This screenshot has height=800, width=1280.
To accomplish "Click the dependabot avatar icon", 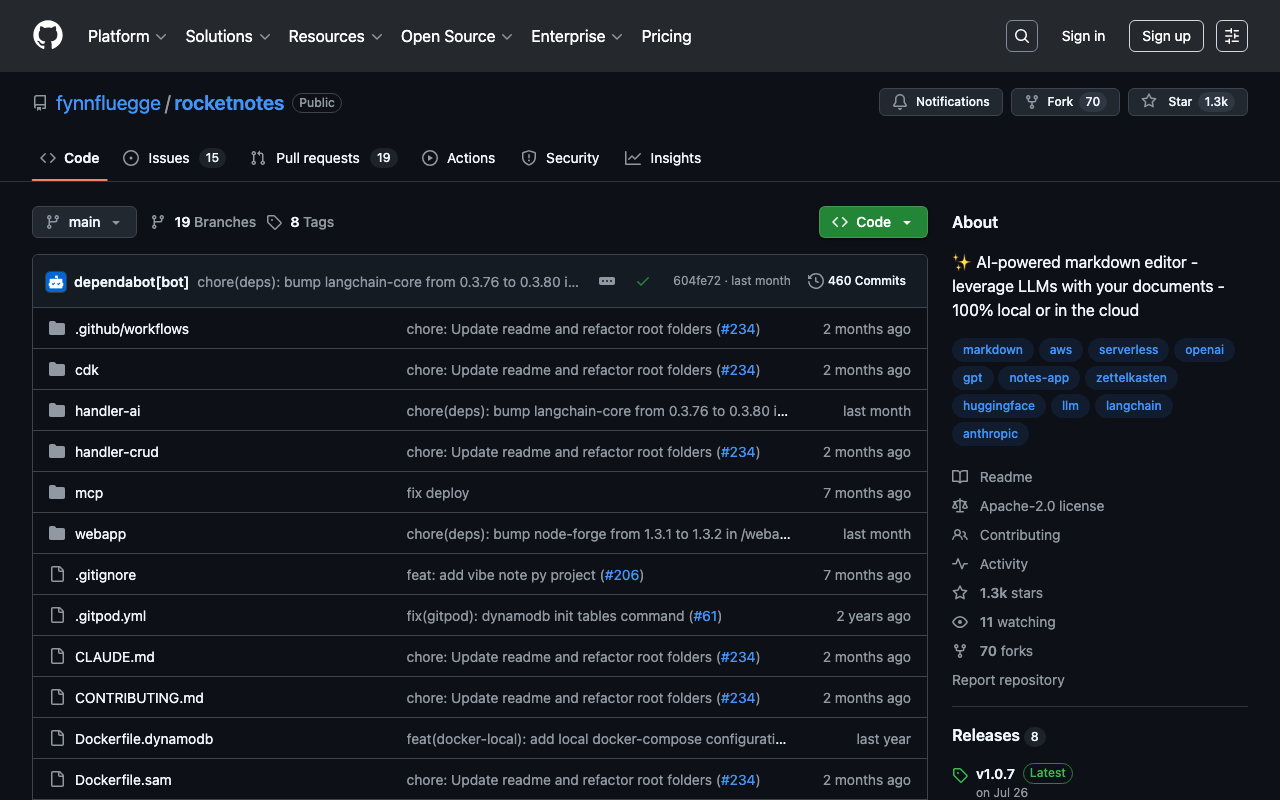I will tap(56, 282).
